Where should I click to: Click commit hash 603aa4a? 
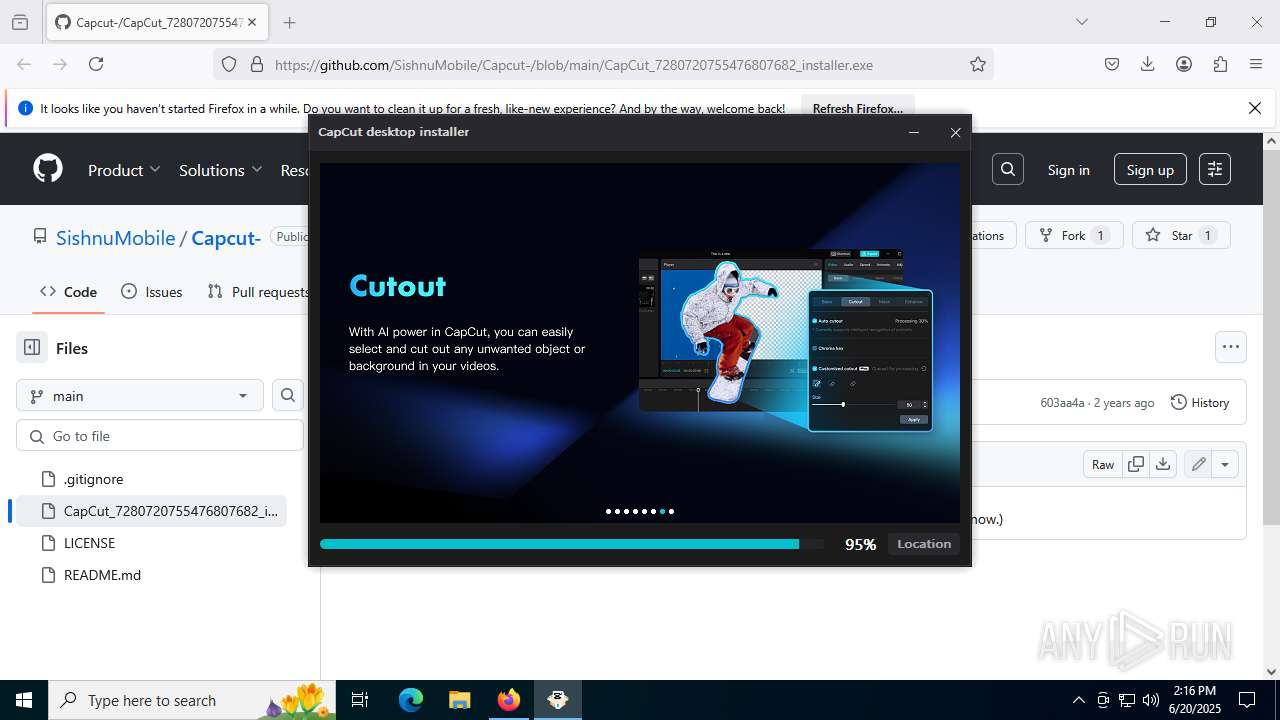tap(1062, 402)
